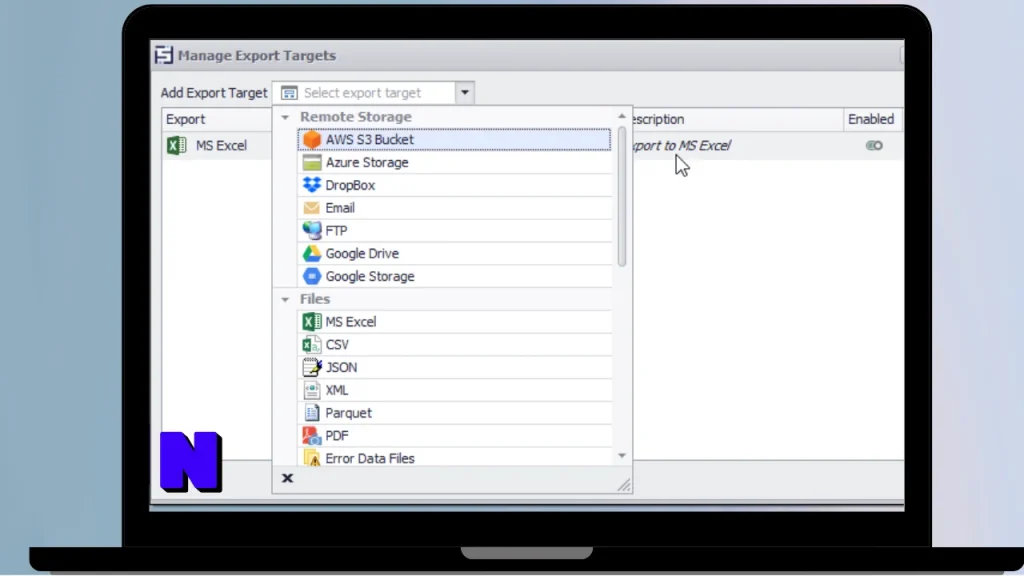Screen dimensions: 1024x576
Task: Select Google Drive in the list
Action: coord(454,253)
